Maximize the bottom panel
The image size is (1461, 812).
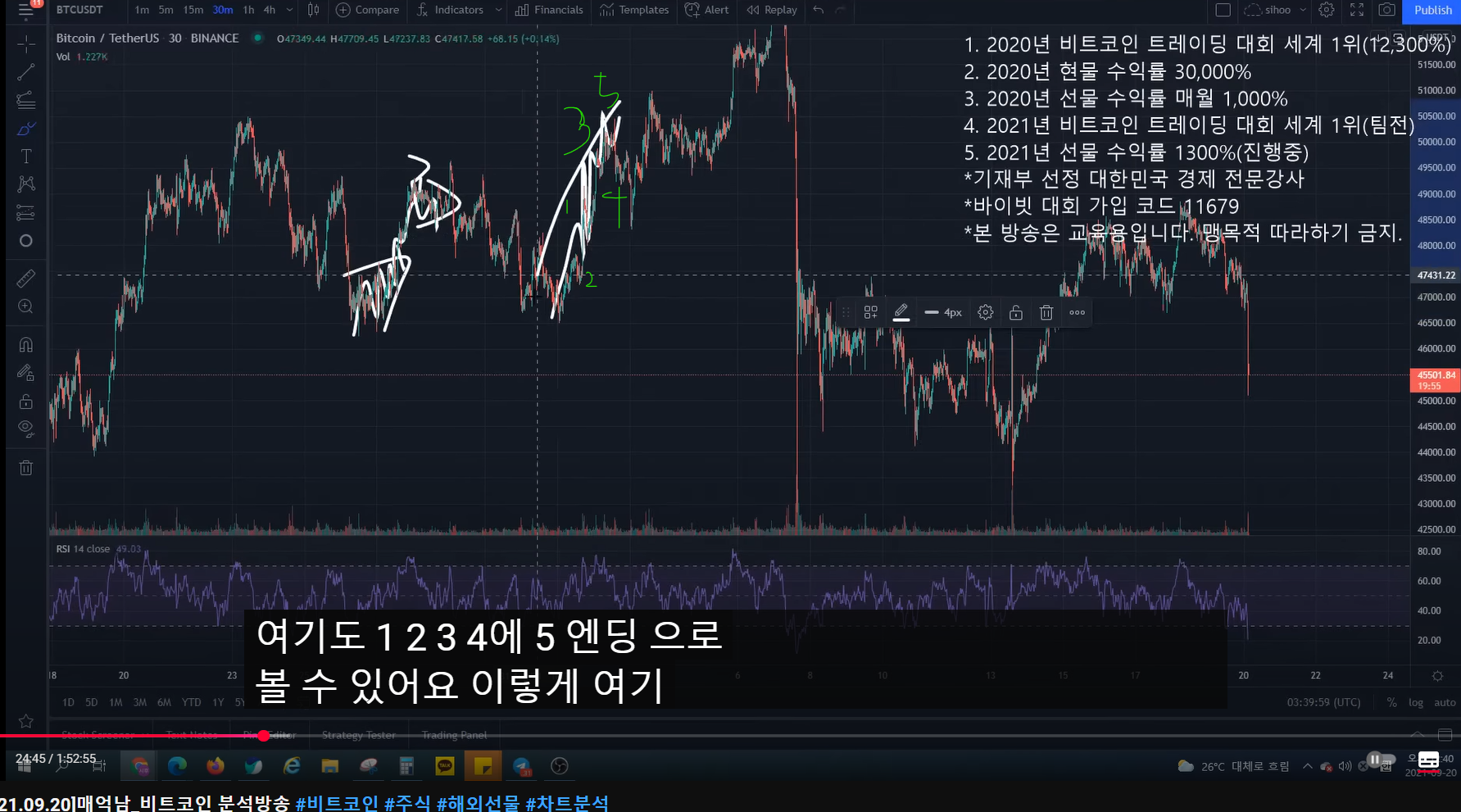[1445, 735]
